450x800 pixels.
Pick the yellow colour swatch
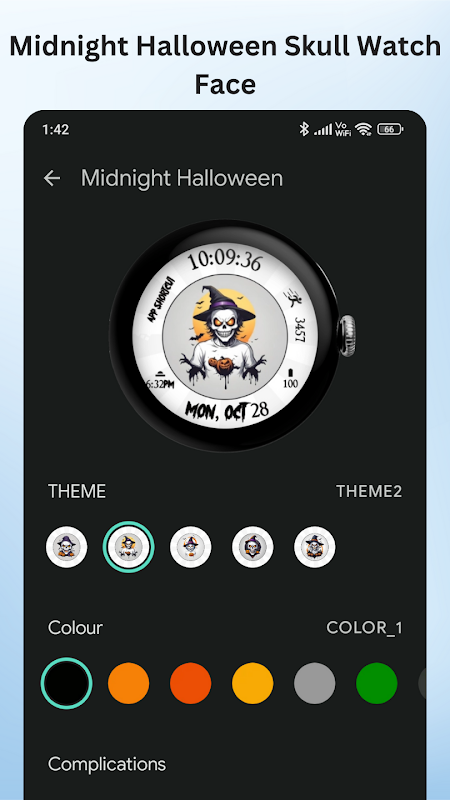253,683
